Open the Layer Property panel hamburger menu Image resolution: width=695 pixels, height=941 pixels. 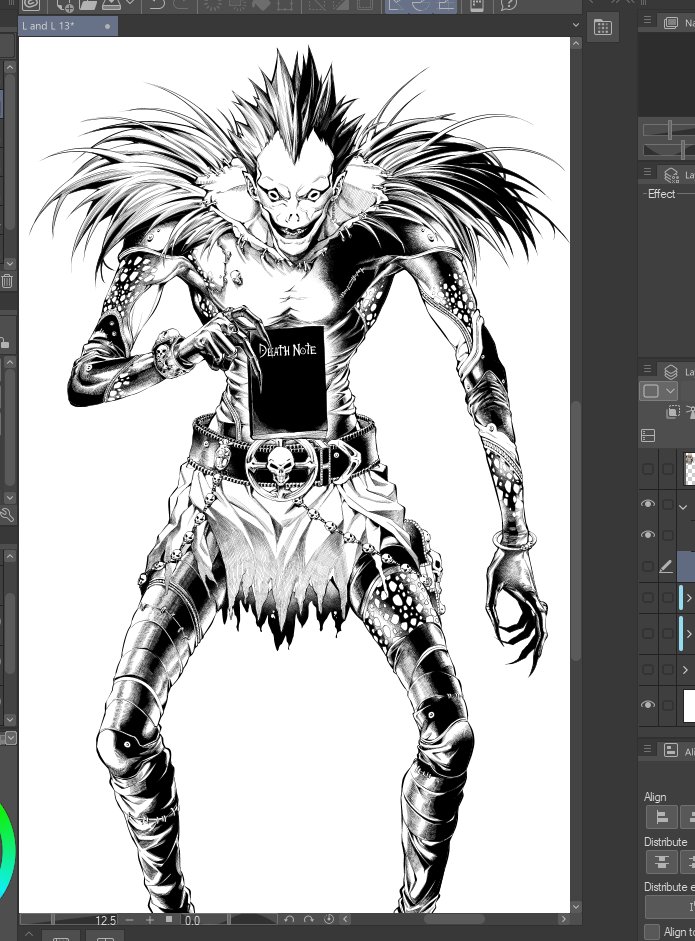pos(647,172)
